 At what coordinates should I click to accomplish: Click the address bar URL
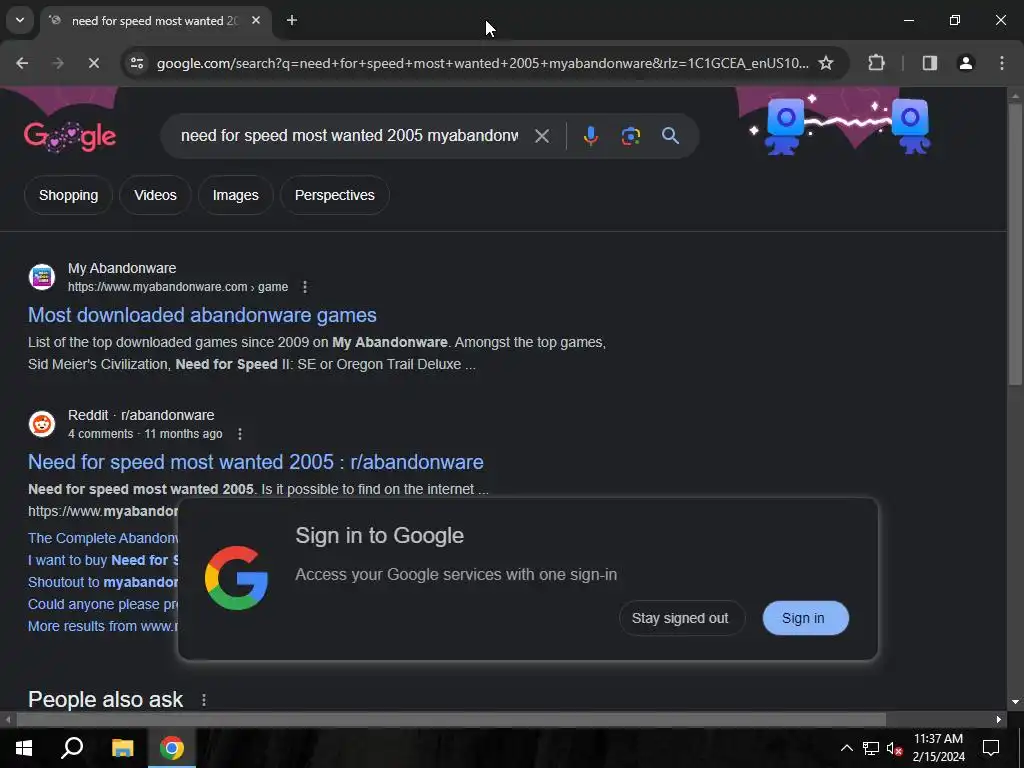tap(483, 63)
